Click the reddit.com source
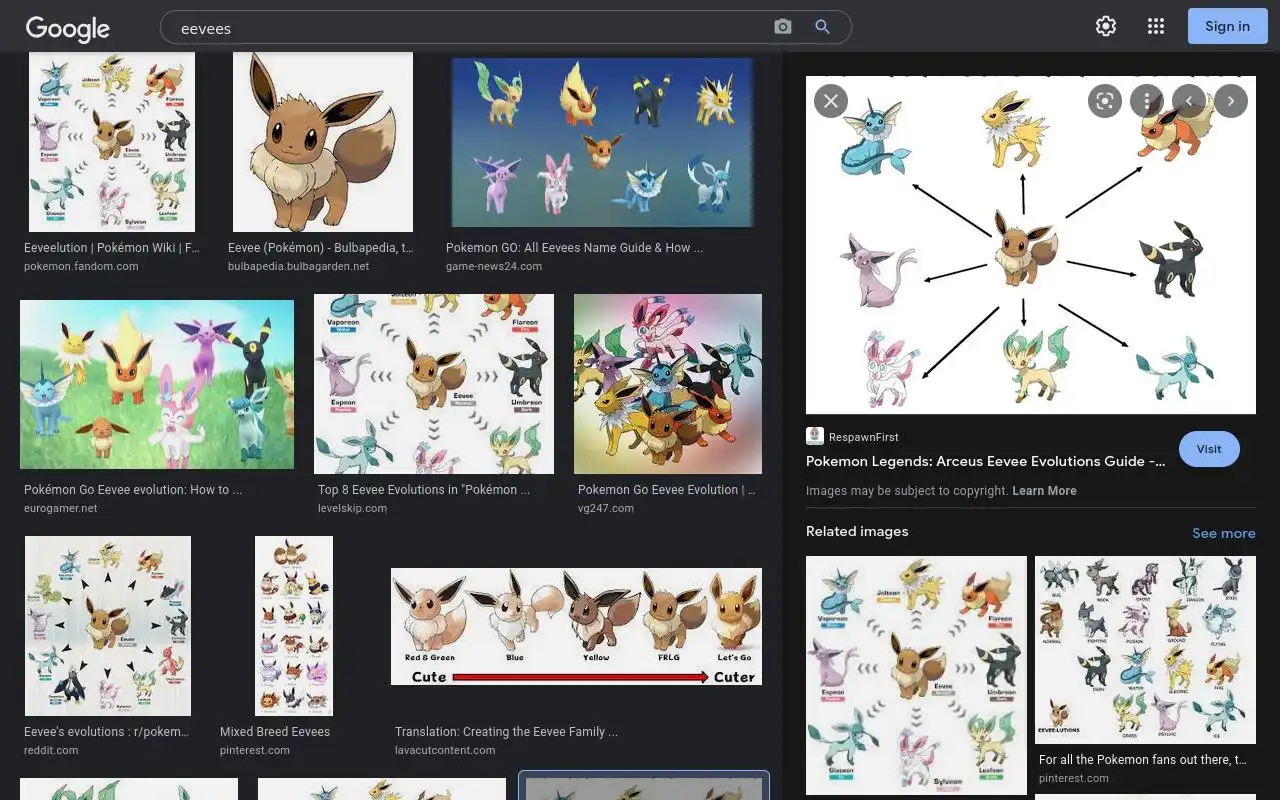 pos(51,750)
